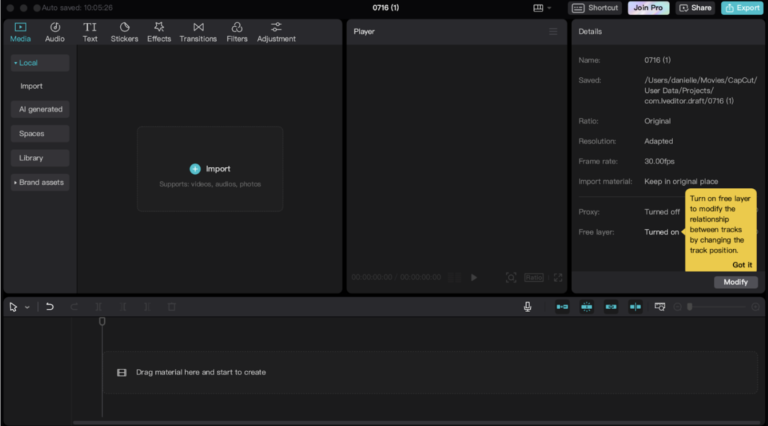Click the Redo arrow
The image size is (768, 426).
pos(74,307)
